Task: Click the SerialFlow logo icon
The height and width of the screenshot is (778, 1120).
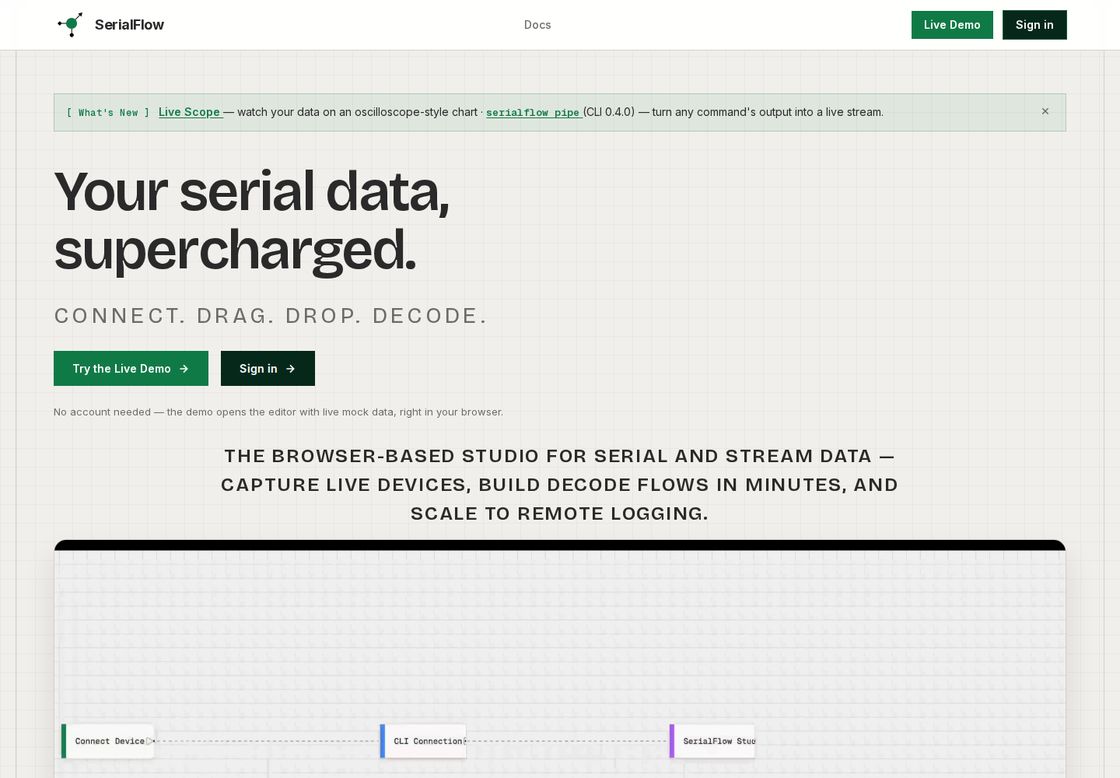Action: (70, 24)
